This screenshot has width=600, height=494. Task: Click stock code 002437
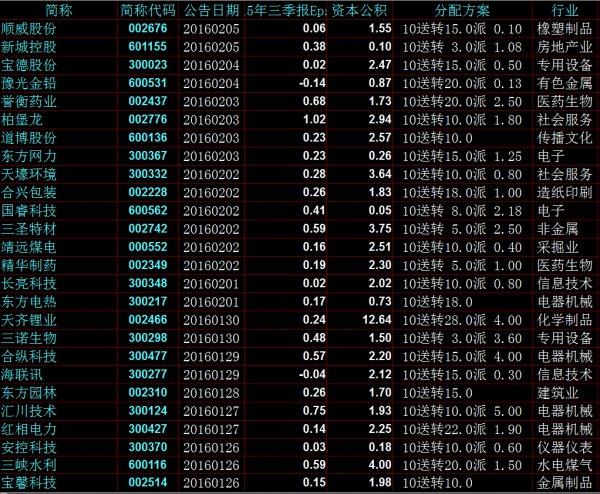coord(148,101)
